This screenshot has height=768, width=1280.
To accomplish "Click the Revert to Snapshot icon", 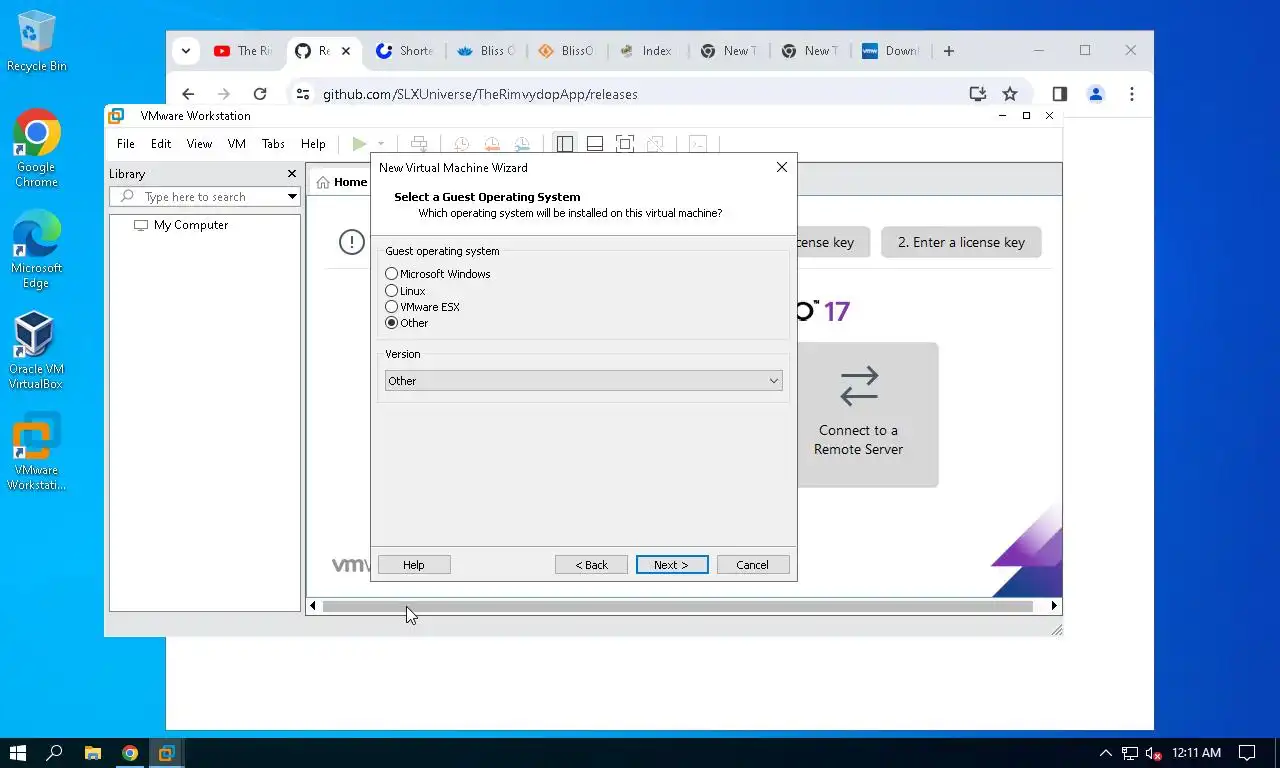I will coord(491,144).
